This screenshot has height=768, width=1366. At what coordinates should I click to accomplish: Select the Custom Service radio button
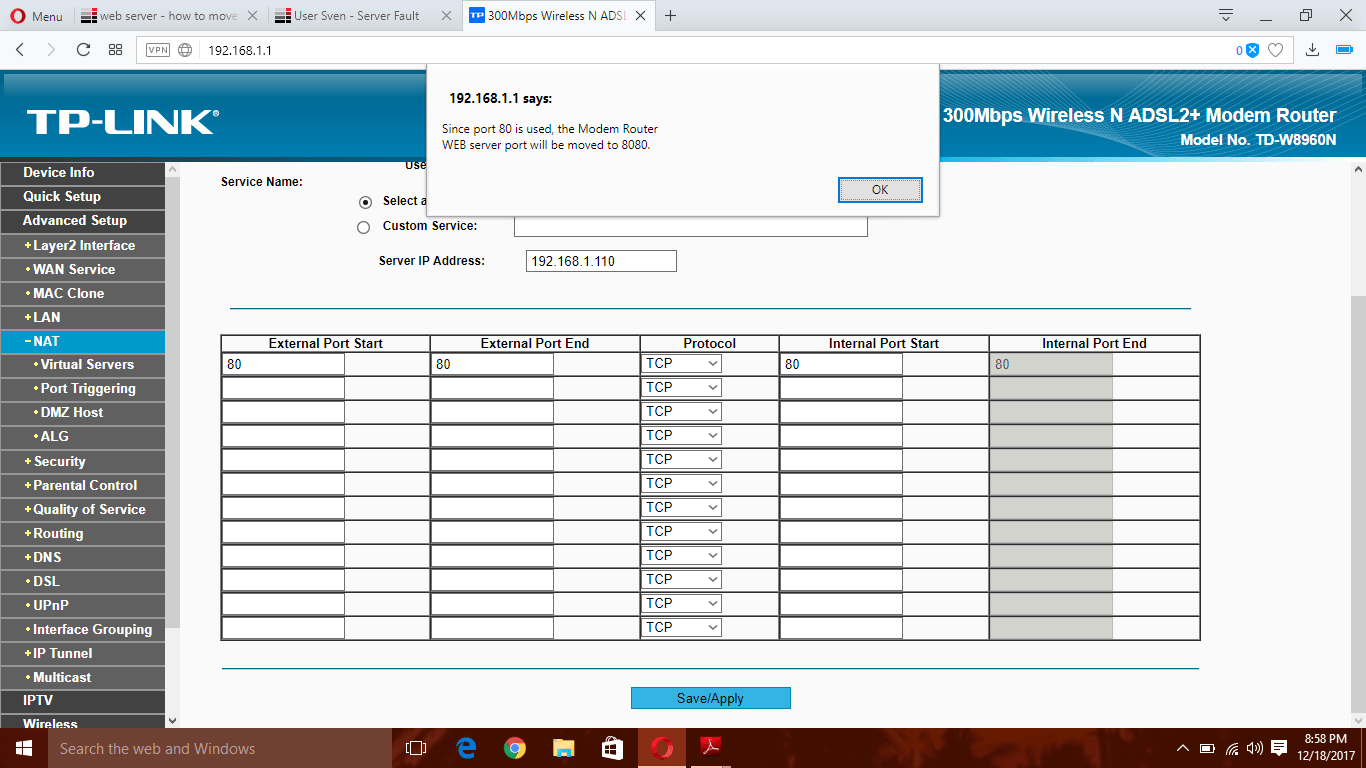pos(364,227)
